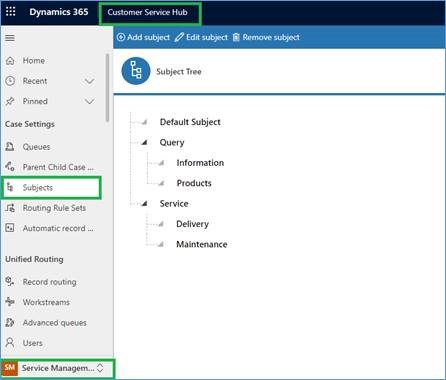The image size is (446, 380).
Task: Click the Home house icon
Action: 10,61
